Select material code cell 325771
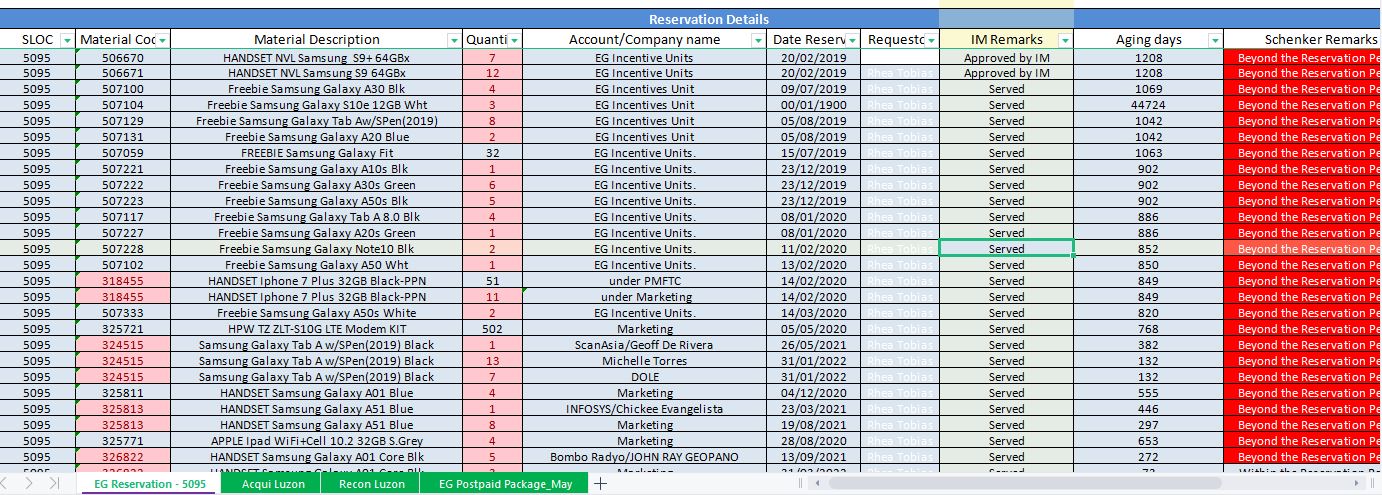Screen dimensions: 1382x495 [x=123, y=441]
